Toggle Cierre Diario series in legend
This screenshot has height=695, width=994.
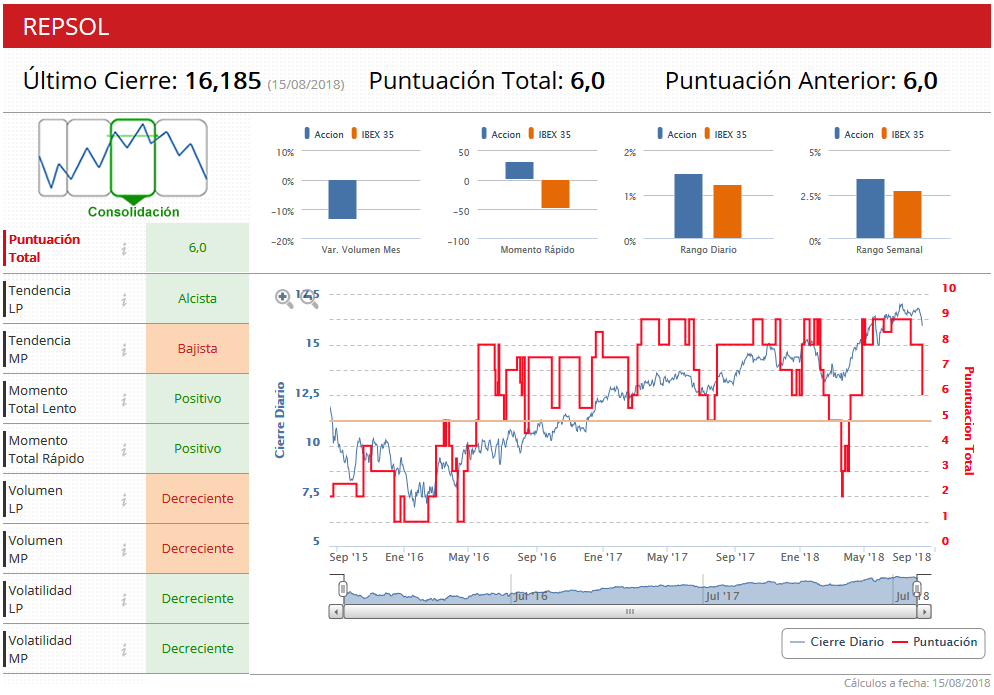tap(837, 642)
